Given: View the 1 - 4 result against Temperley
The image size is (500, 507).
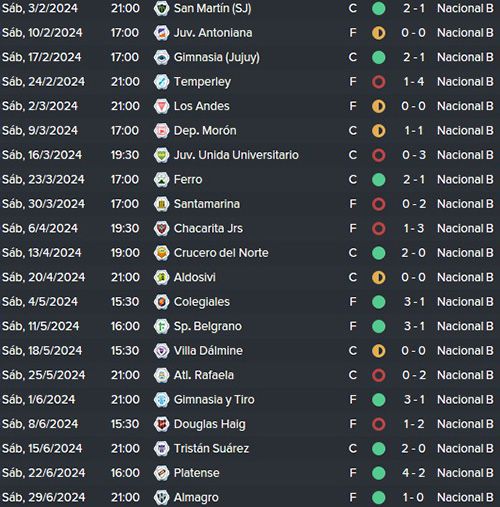Looking at the screenshot, I should point(413,82).
